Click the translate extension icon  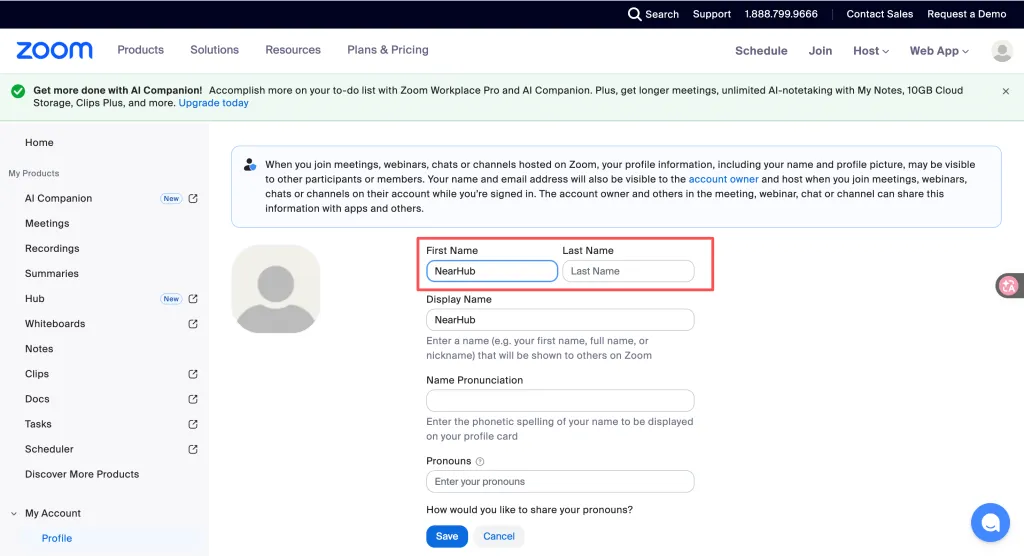[1008, 286]
